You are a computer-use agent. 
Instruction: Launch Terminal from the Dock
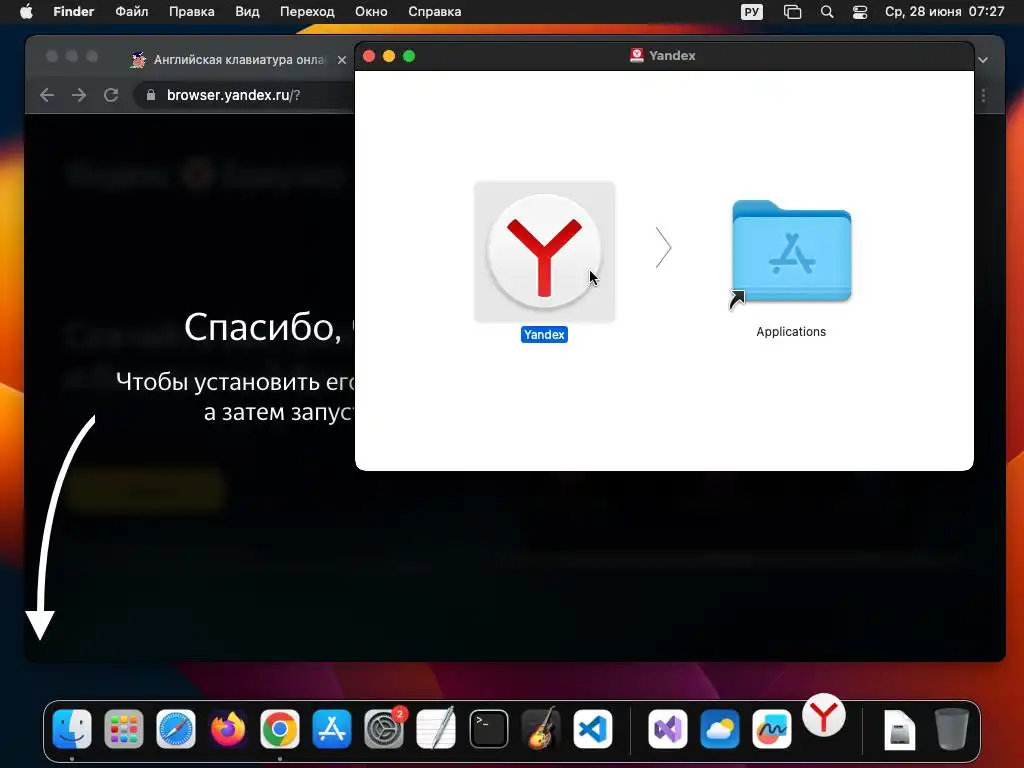[488, 728]
